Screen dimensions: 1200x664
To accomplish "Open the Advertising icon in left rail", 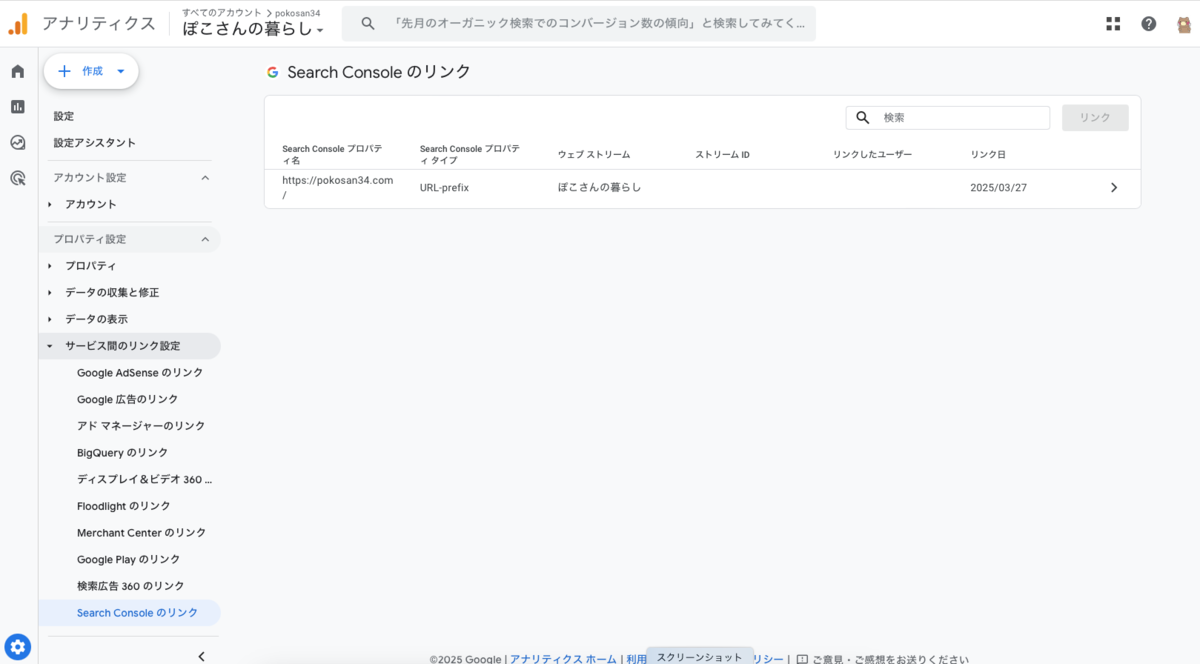I will [18, 178].
